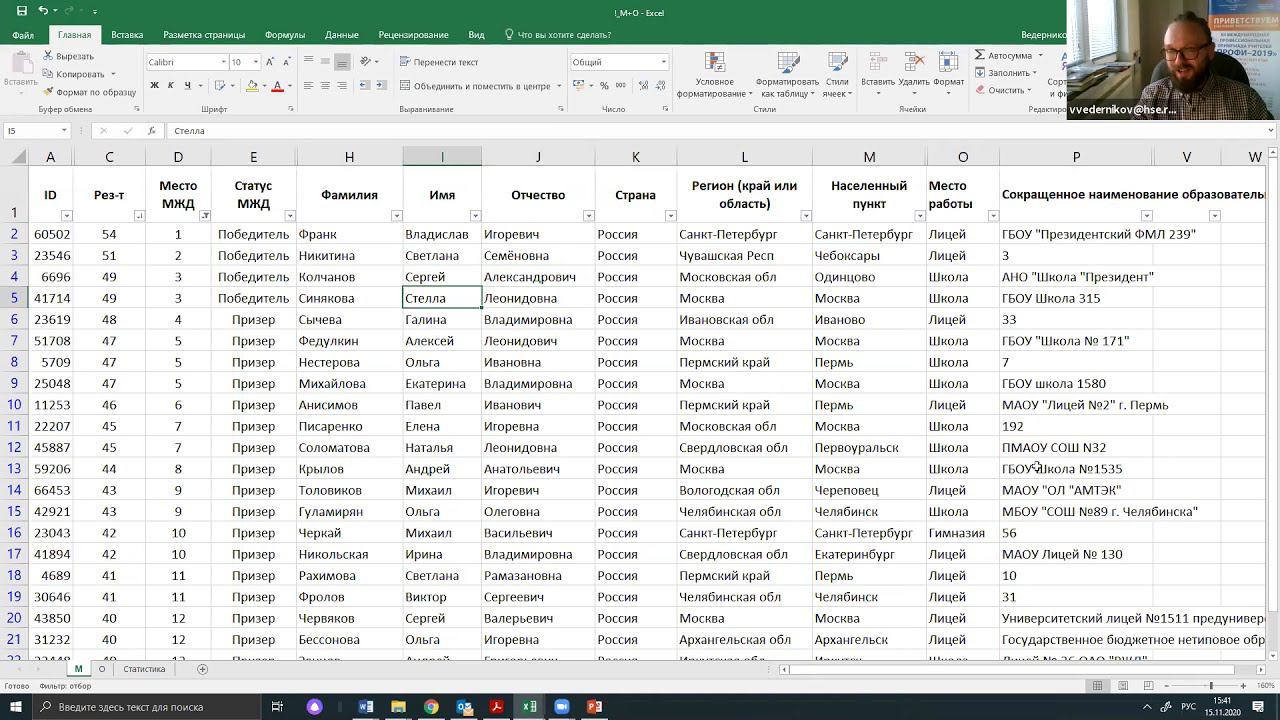The image size is (1280, 720).
Task: Switch to the Рецензирование tab
Action: pyautogui.click(x=413, y=35)
